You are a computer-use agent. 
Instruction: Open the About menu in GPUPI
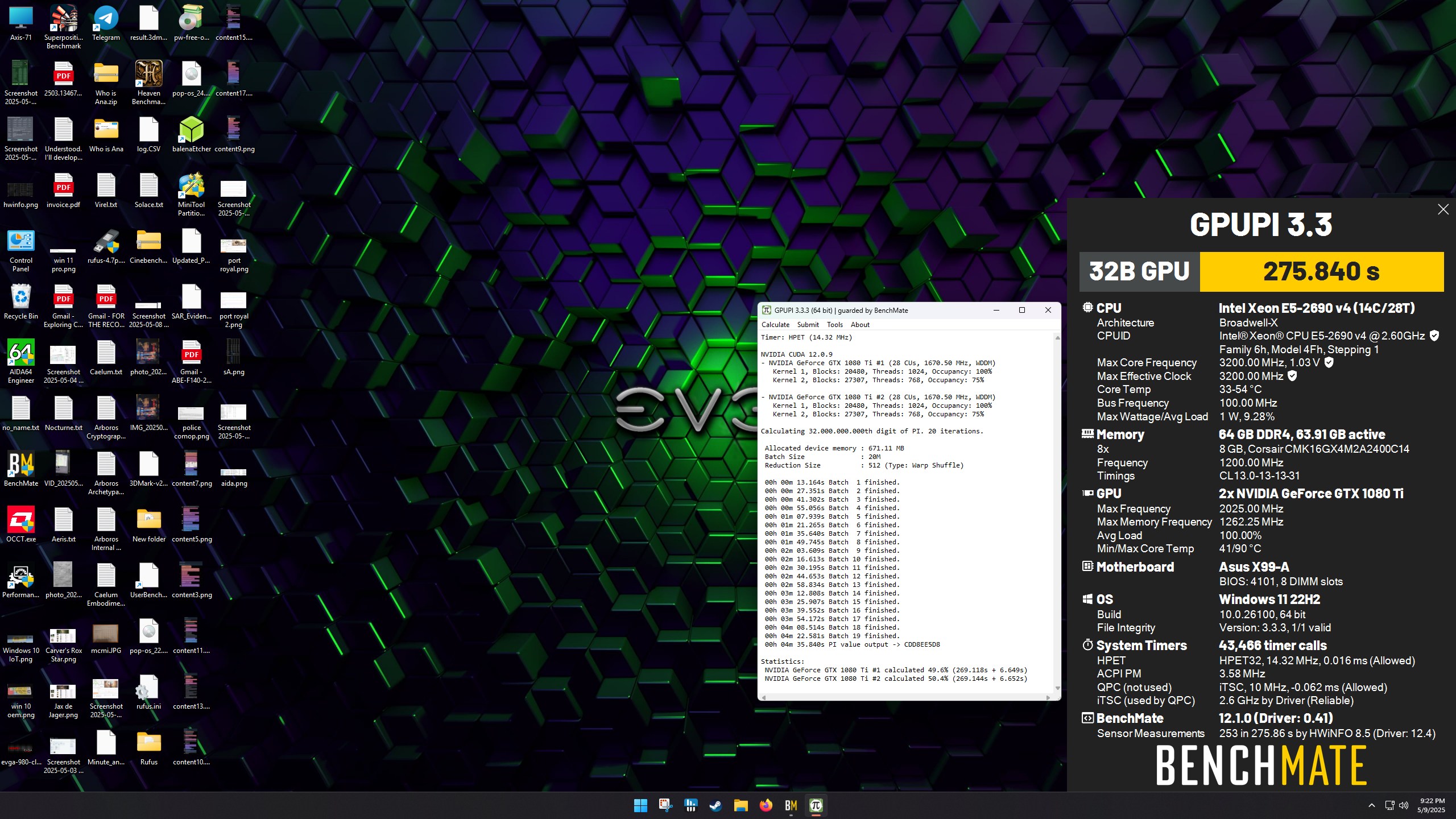pos(860,325)
